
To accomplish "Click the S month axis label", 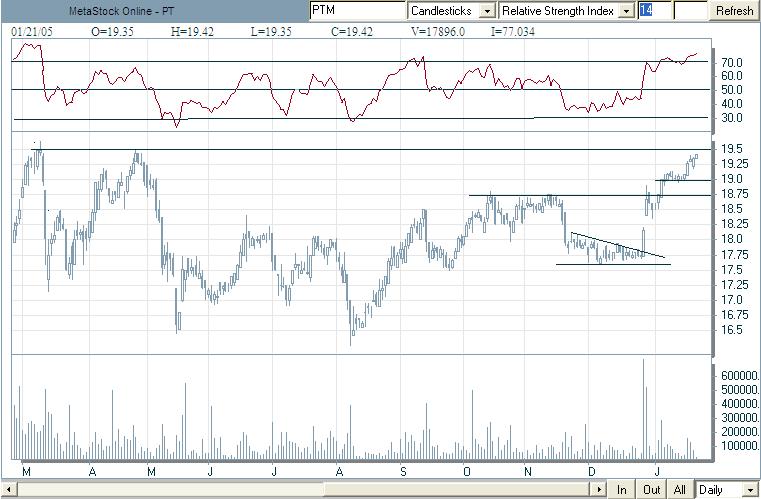I will point(403,471).
